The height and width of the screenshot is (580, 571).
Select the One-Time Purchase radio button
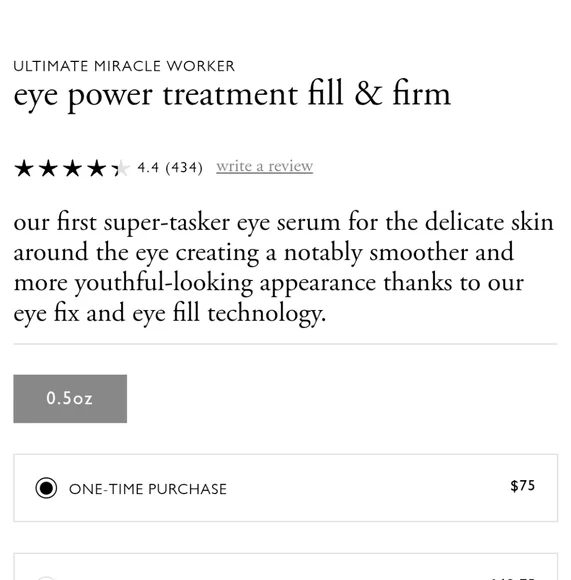point(46,488)
